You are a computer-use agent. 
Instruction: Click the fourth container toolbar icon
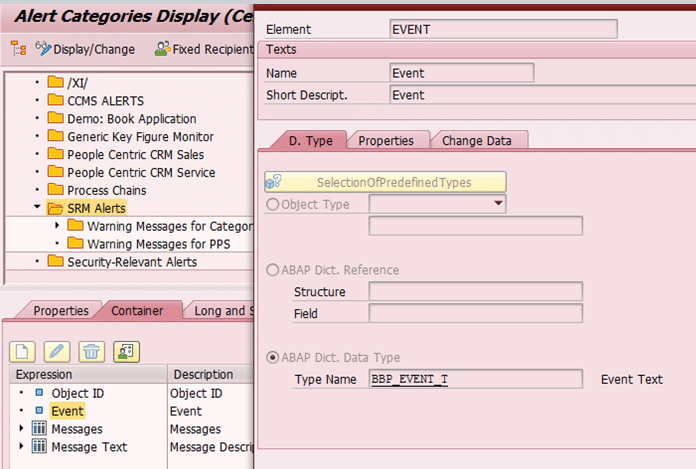[125, 351]
